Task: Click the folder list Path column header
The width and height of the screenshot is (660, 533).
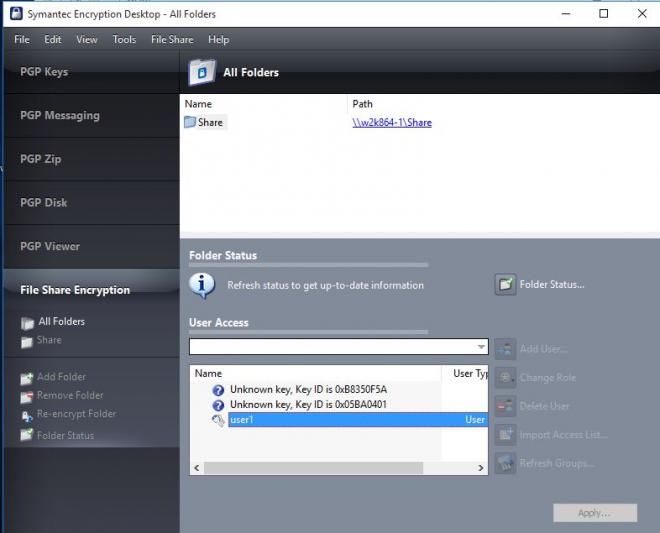Action: (362, 104)
